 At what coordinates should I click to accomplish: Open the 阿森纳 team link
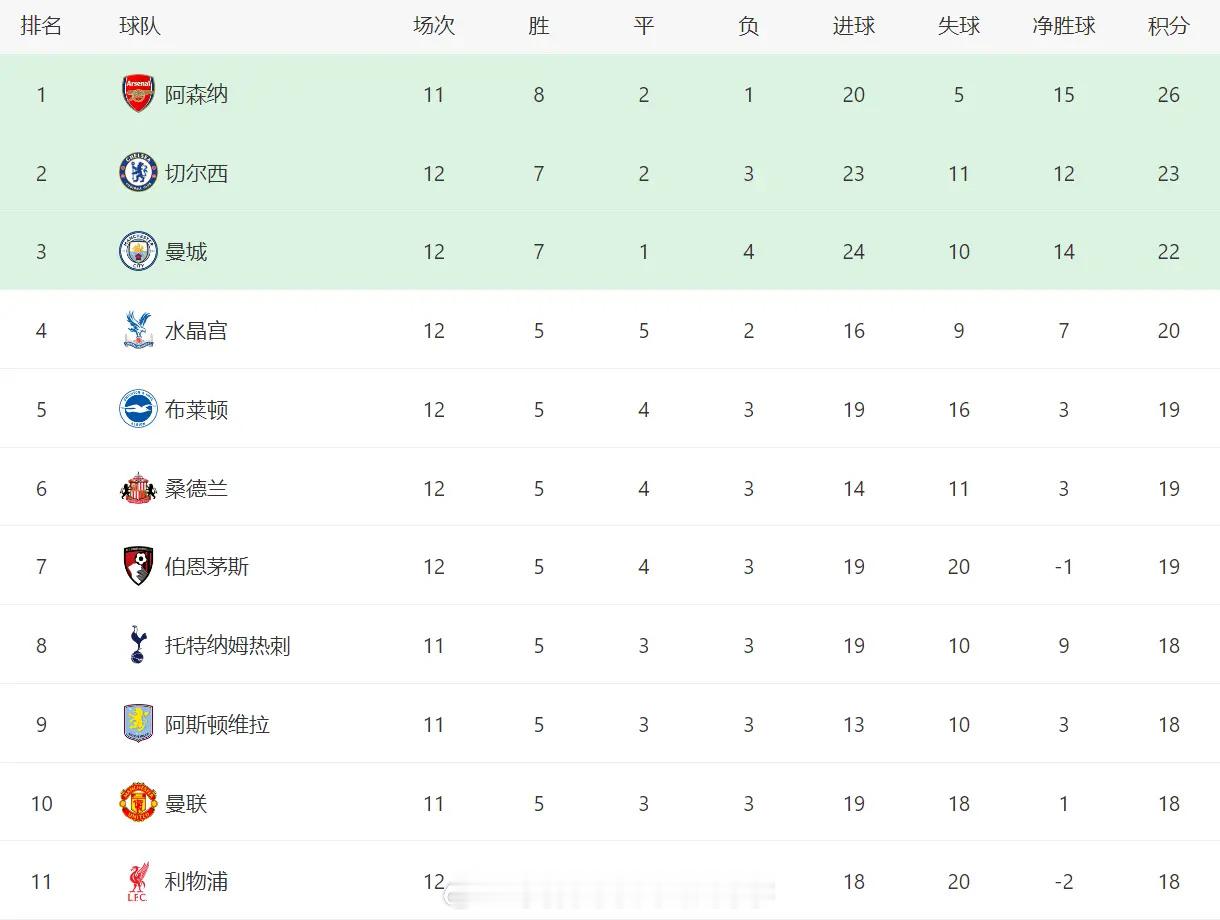[x=196, y=94]
